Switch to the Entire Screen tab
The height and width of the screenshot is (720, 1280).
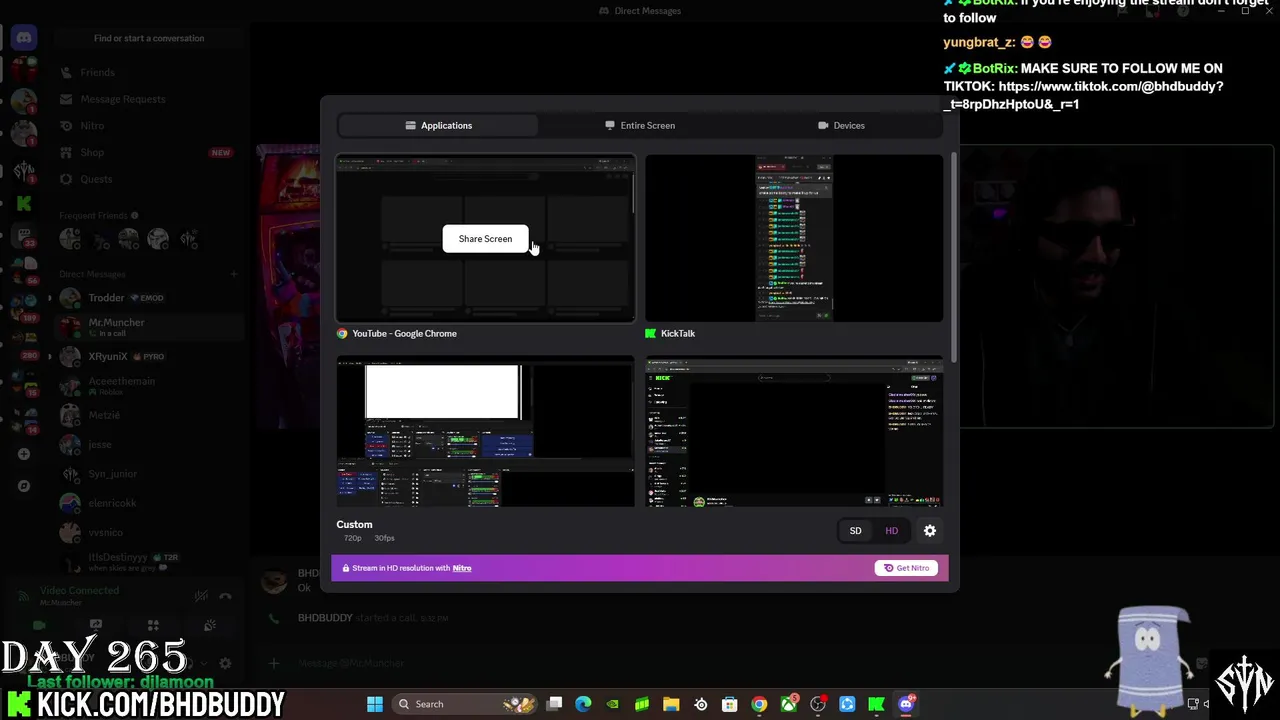[x=640, y=125]
